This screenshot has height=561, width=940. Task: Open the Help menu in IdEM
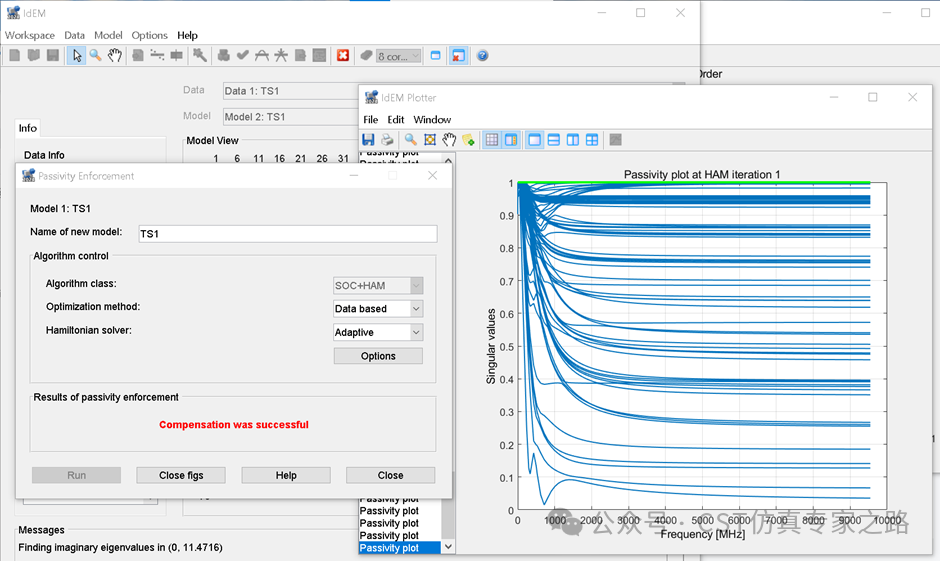coord(187,35)
